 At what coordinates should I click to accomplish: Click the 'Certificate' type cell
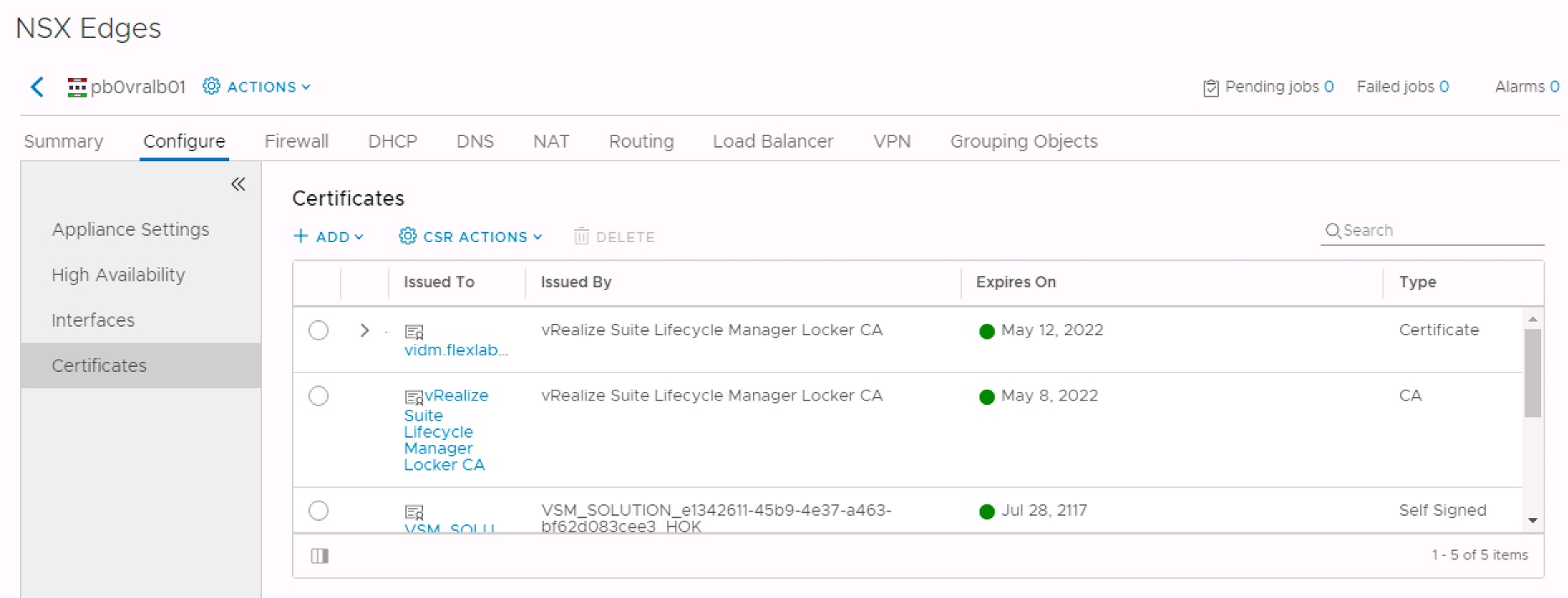pyautogui.click(x=1439, y=330)
